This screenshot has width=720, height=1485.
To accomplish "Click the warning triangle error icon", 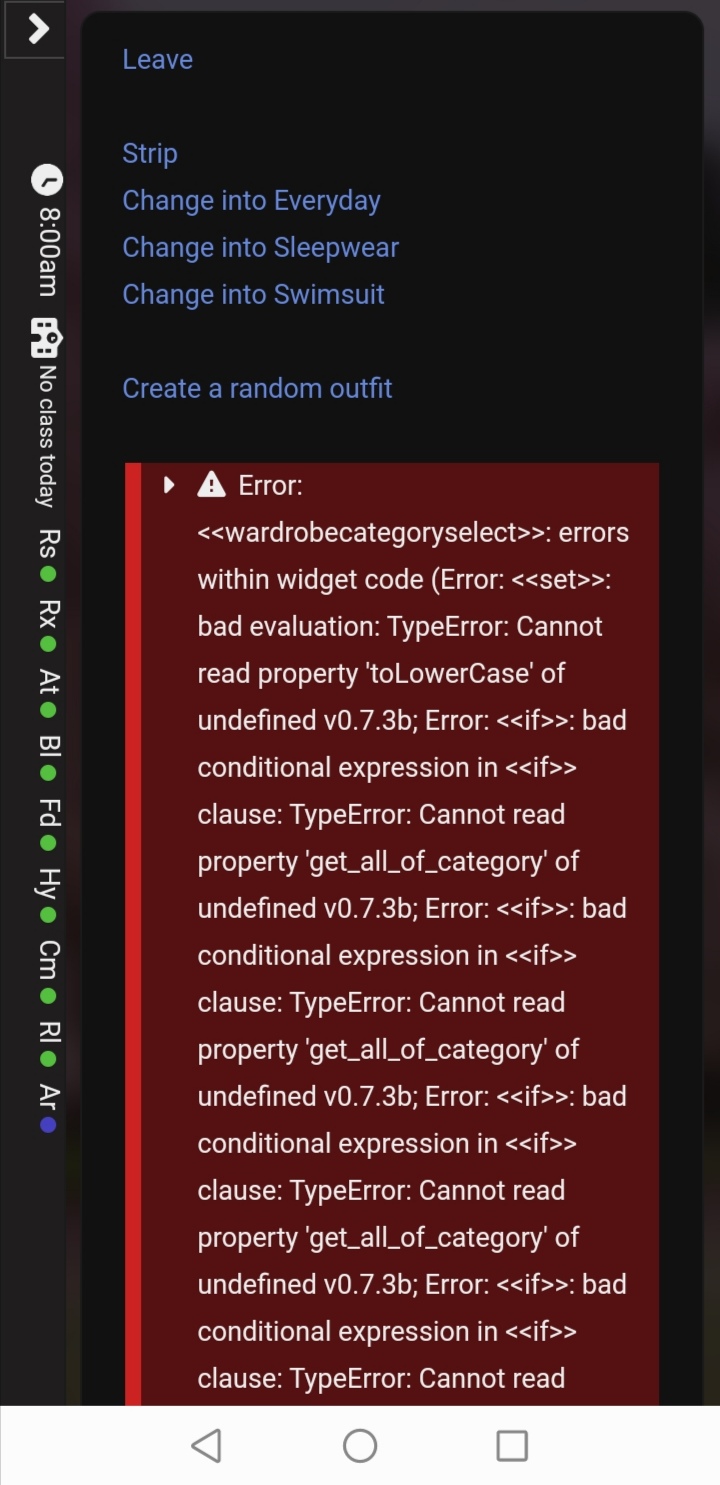I will click(211, 485).
